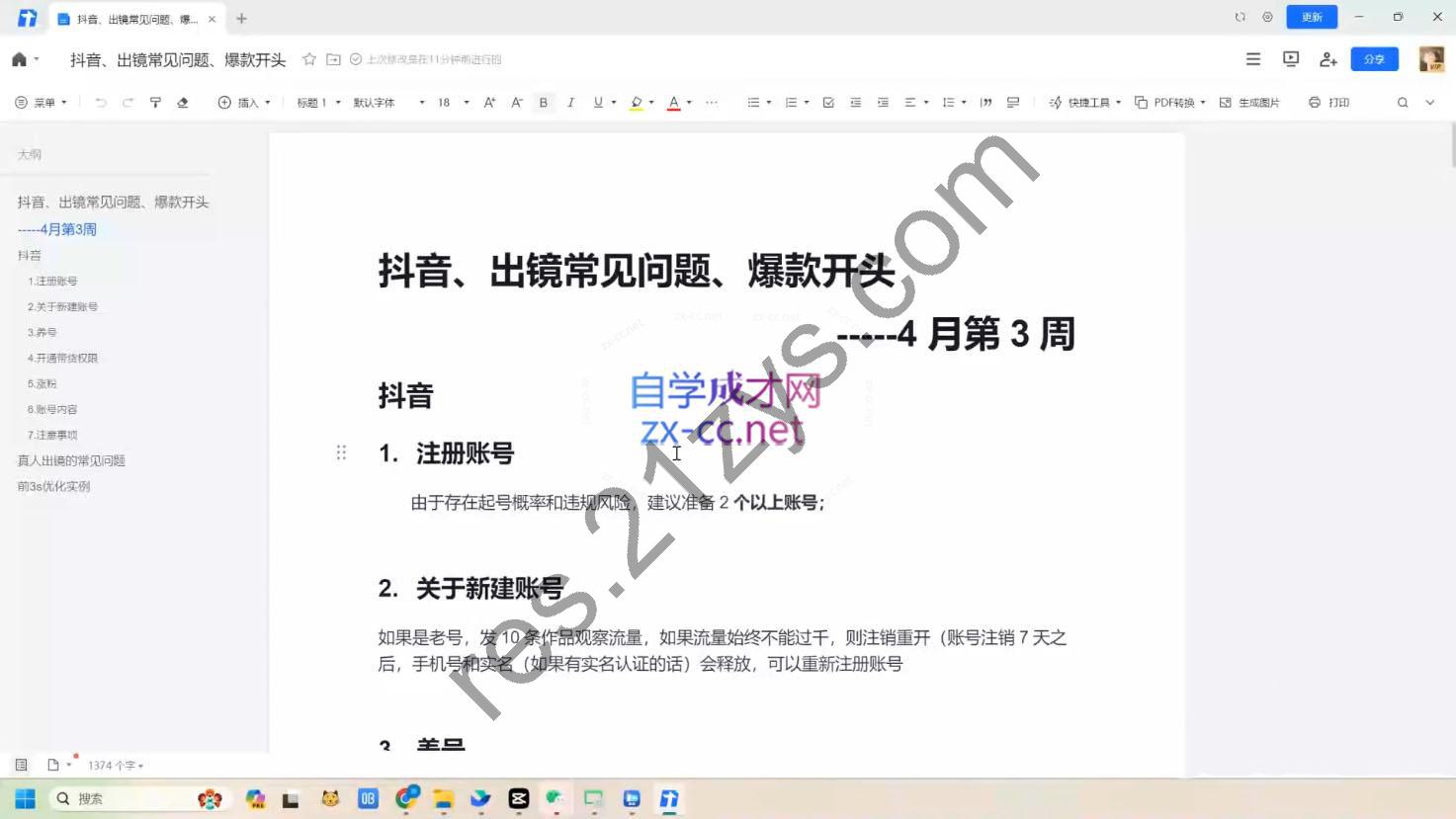
Task: Click the redo arrow in toolbar
Action: (128, 103)
